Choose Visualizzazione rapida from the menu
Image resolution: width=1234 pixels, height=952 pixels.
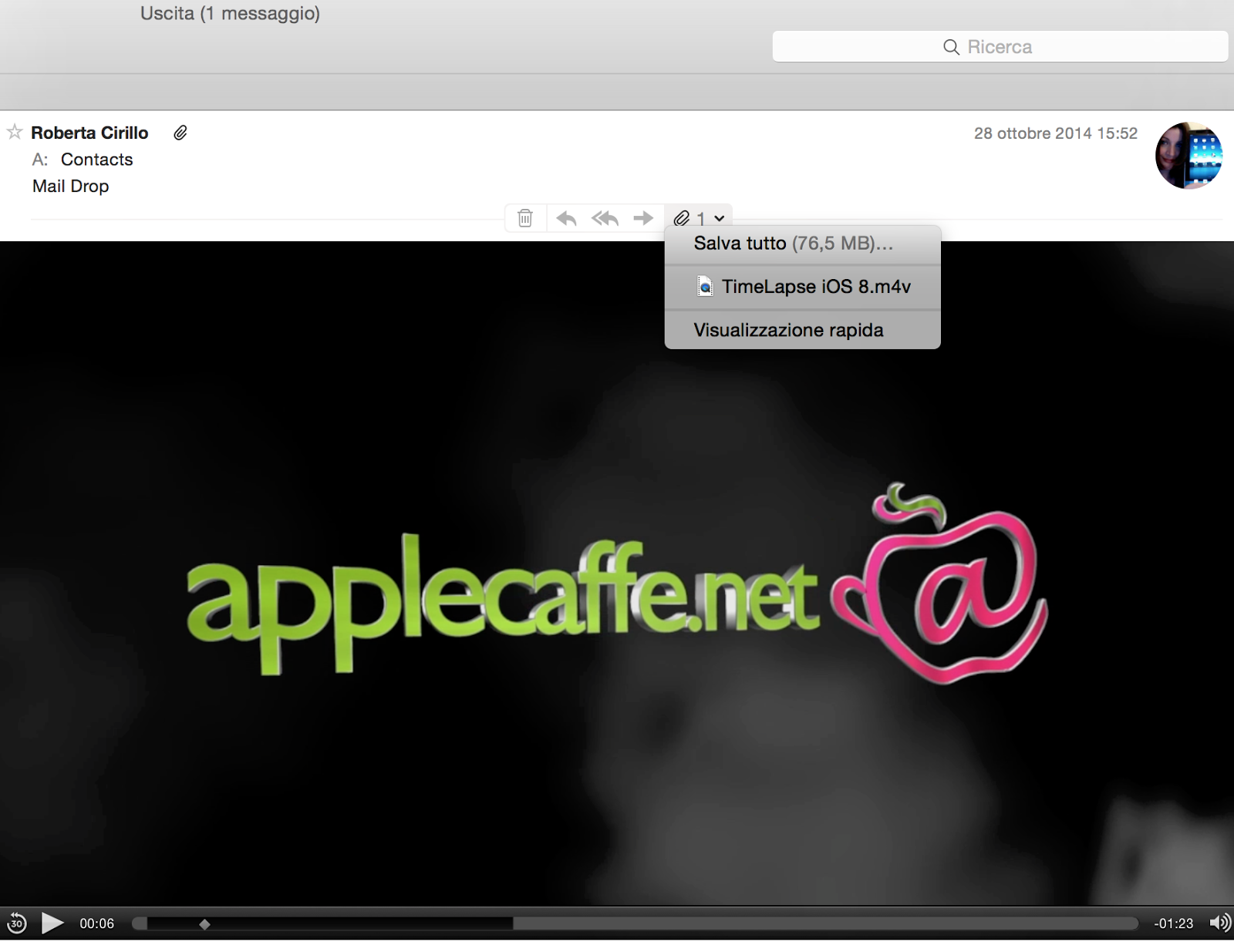[x=802, y=330]
